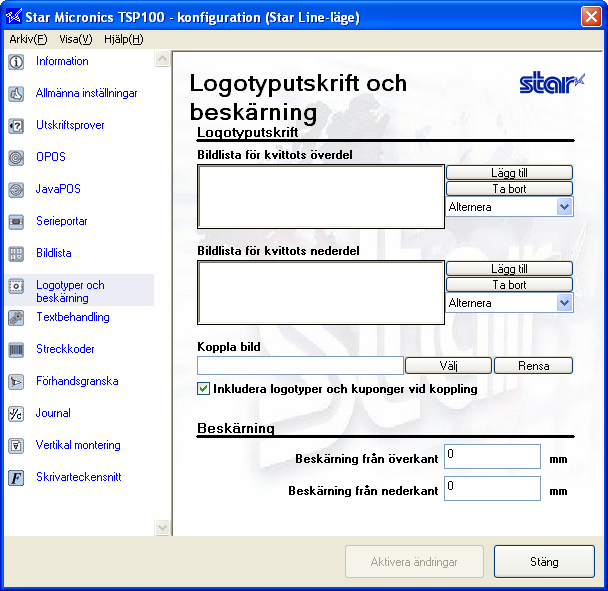Image resolution: width=608 pixels, height=591 pixels.
Task: Open the OPOS page link
Action: coord(51,157)
